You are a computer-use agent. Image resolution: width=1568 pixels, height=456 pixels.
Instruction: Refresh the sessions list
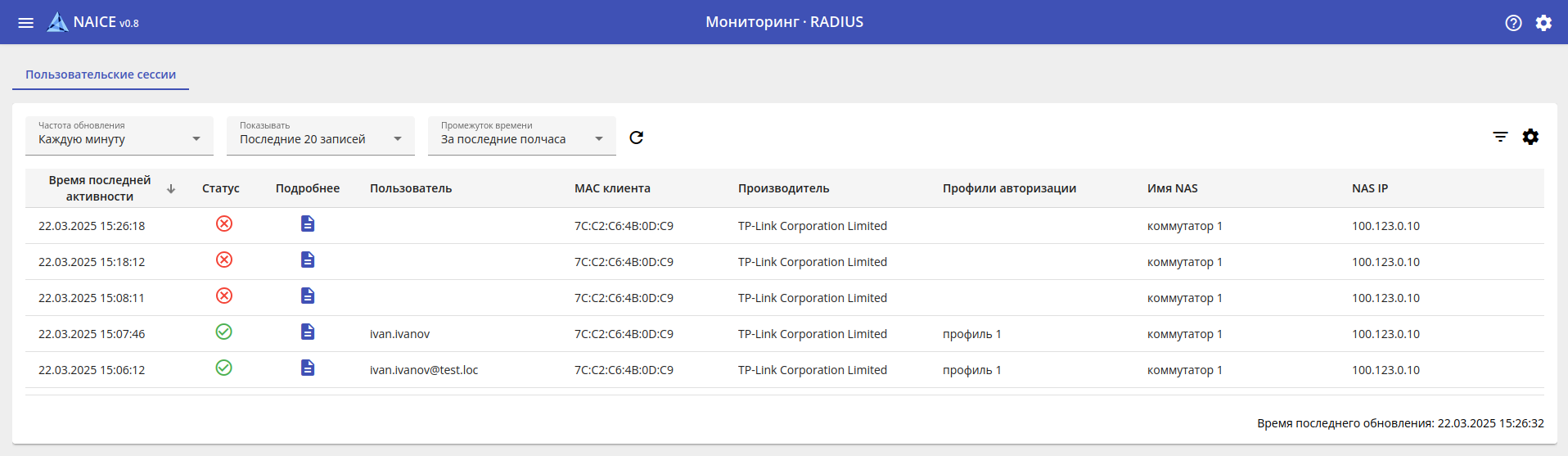point(637,138)
